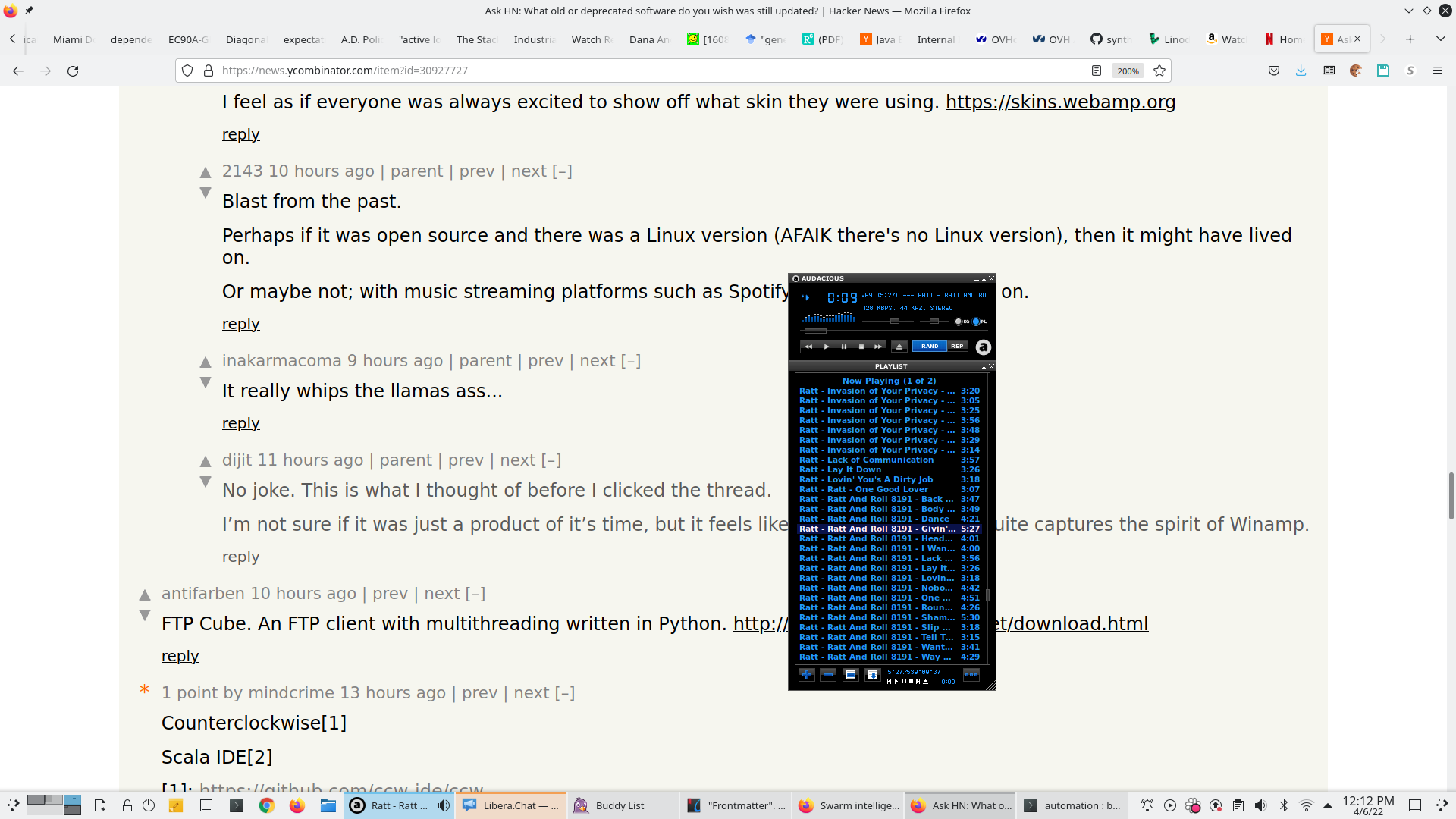Click the Audacious seek bar handle
The width and height of the screenshot is (1456, 819).
[815, 331]
